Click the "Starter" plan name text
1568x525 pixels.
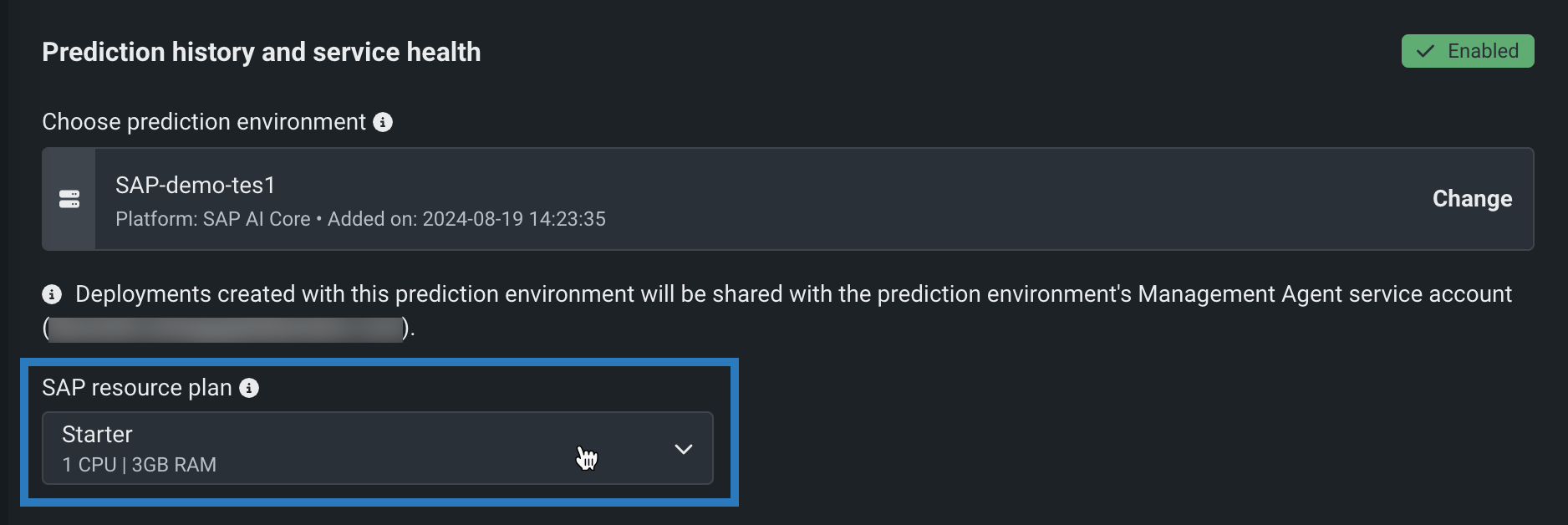[x=97, y=435]
